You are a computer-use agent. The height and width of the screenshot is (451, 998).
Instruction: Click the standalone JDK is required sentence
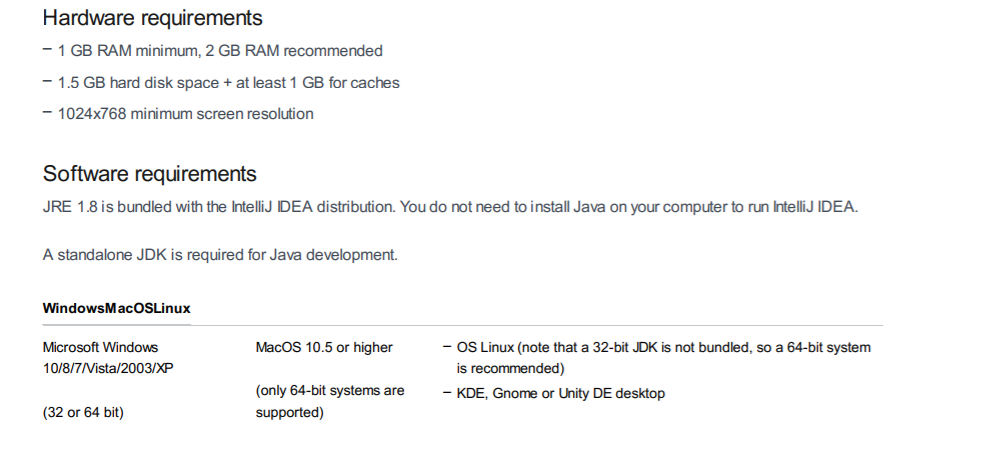pos(220,254)
